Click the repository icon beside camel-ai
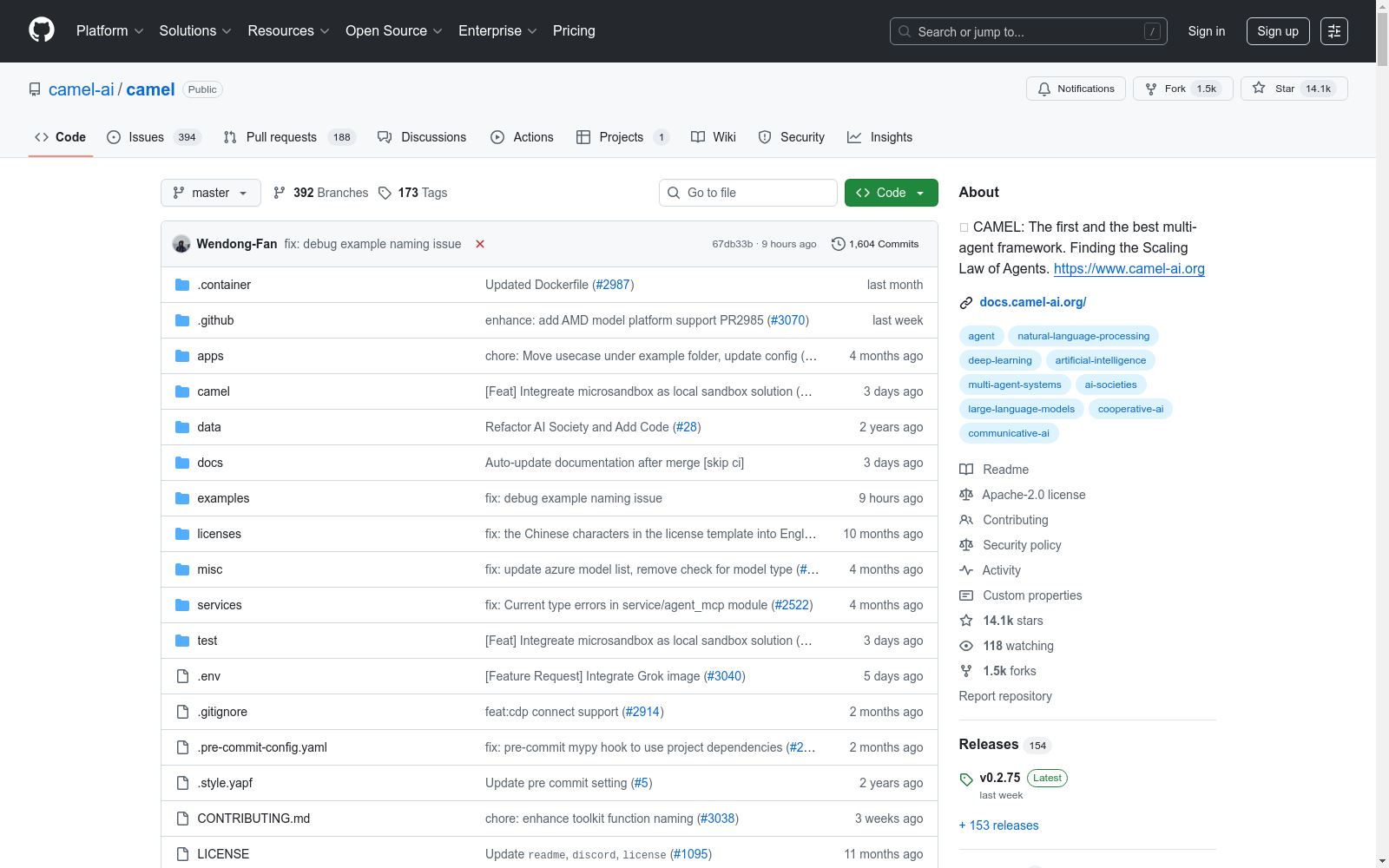Screen dimensions: 1389x868 35,89
